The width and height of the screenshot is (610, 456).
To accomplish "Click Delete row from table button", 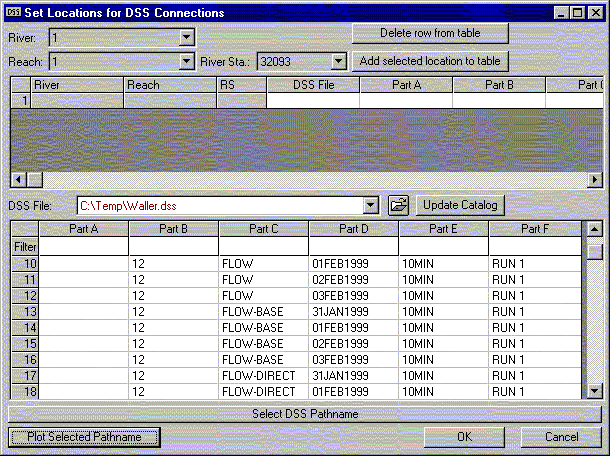I will click(432, 34).
